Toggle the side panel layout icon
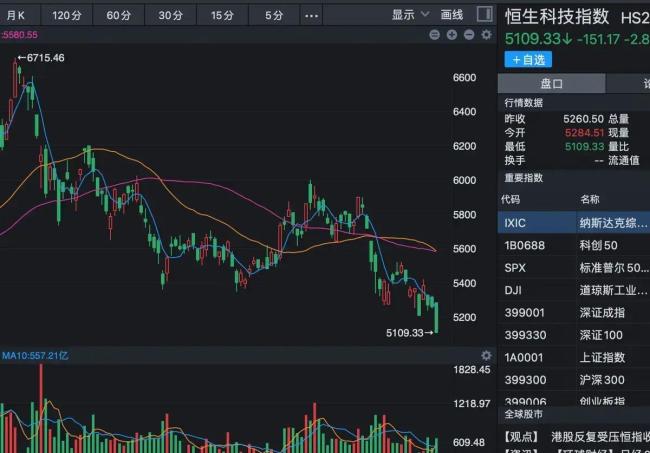The width and height of the screenshot is (650, 453). (484, 14)
